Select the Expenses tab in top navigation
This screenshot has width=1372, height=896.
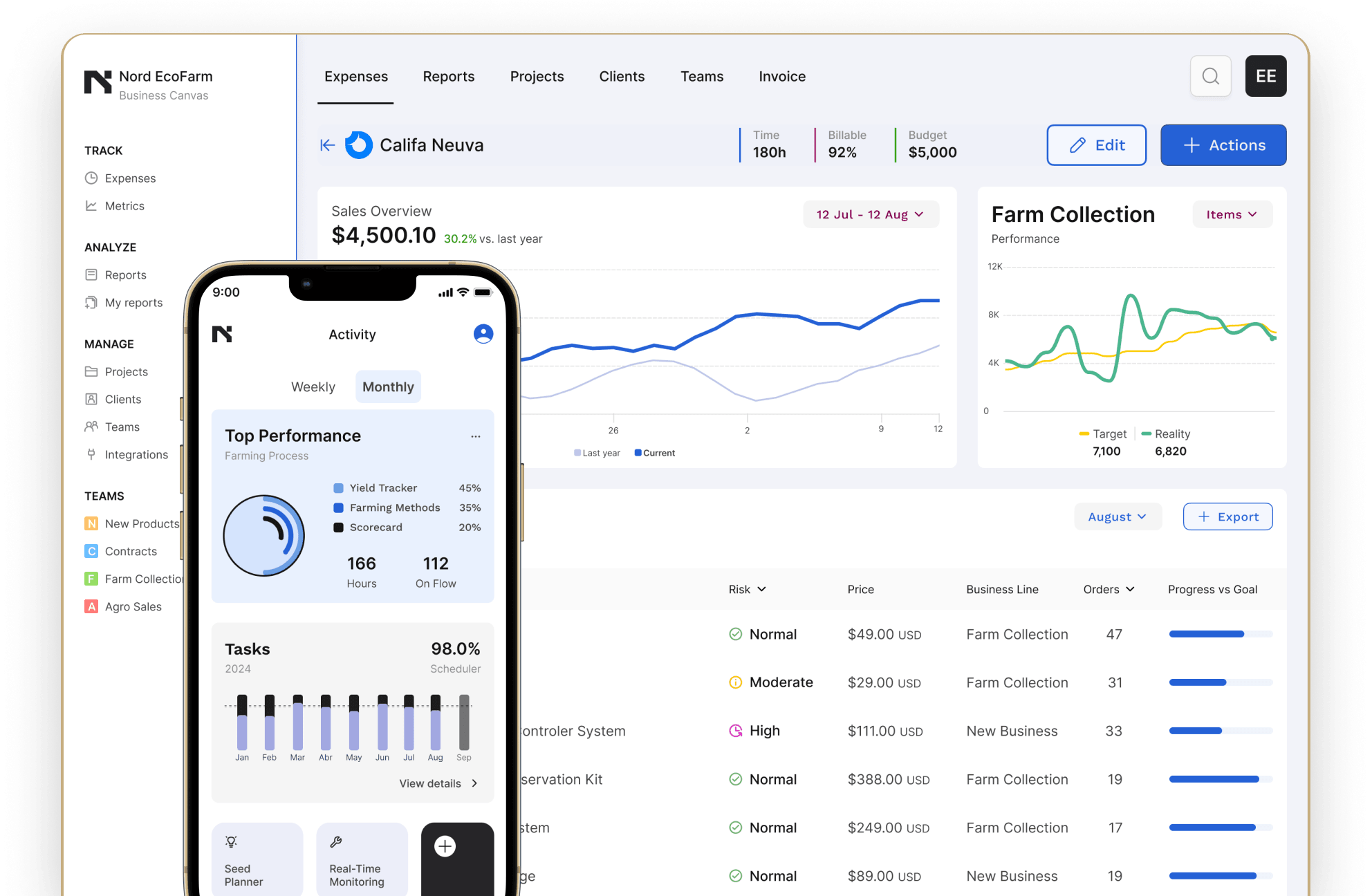pos(356,76)
